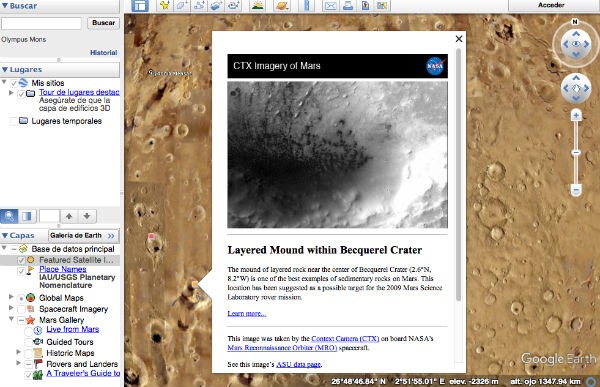Screen dimensions: 600x387
Task: Click the eye in the look joystick
Action: [576, 44]
